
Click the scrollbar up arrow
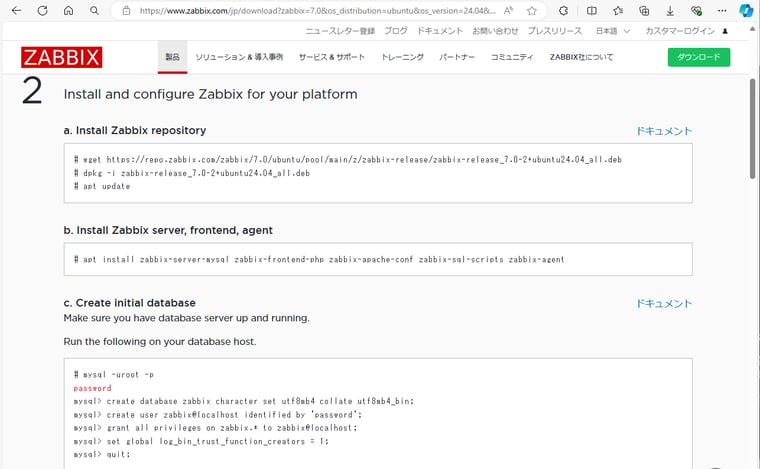point(752,29)
